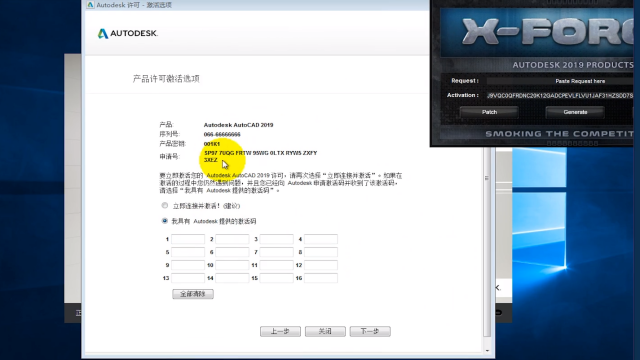This screenshot has height=360, width=640.
Task: Go back with the 上一步 button
Action: point(280,331)
